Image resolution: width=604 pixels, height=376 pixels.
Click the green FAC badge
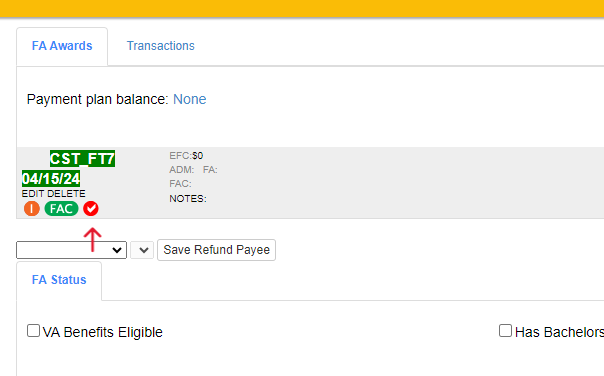coord(61,209)
